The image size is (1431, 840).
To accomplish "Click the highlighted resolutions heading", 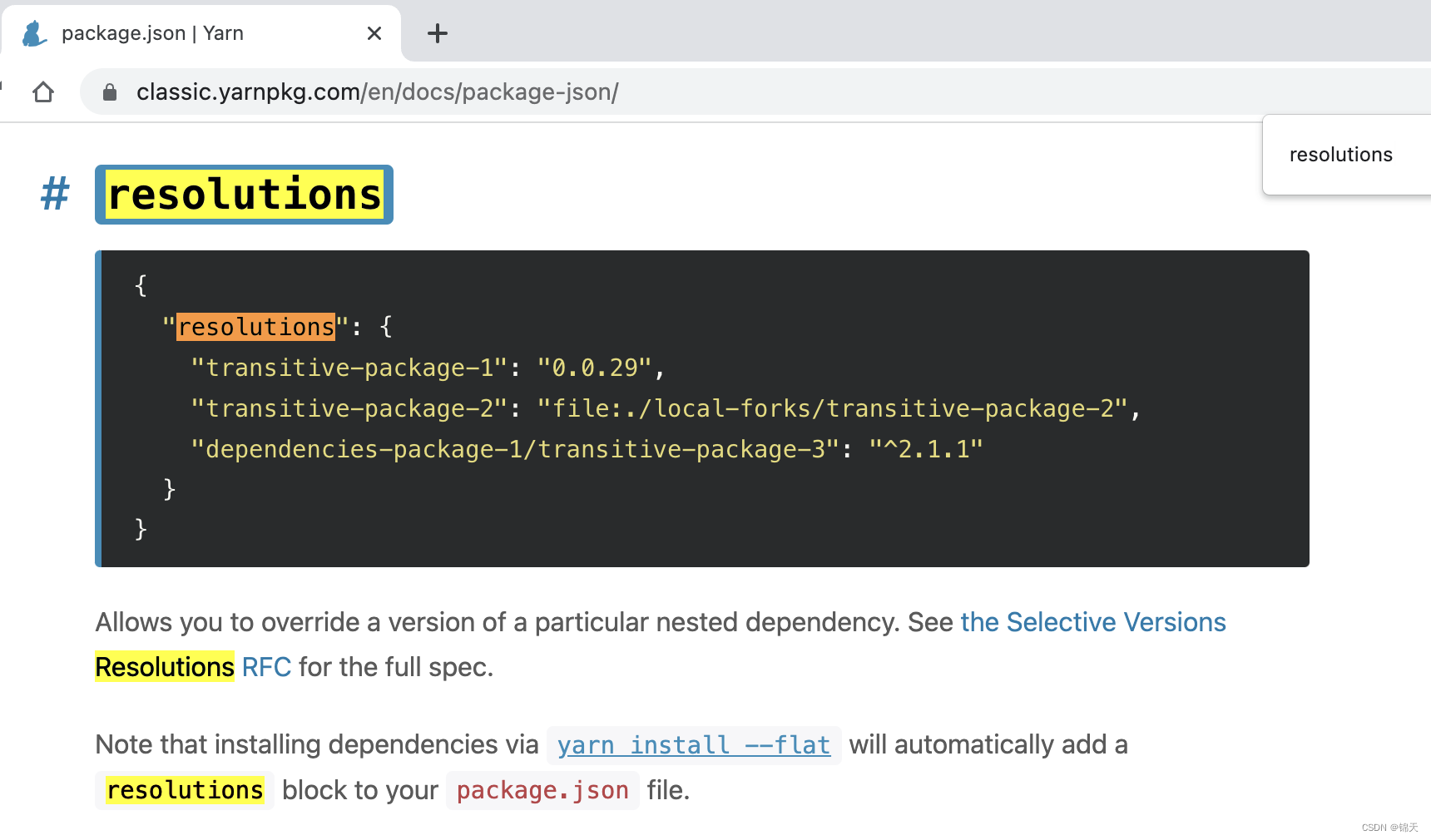I will tap(245, 195).
